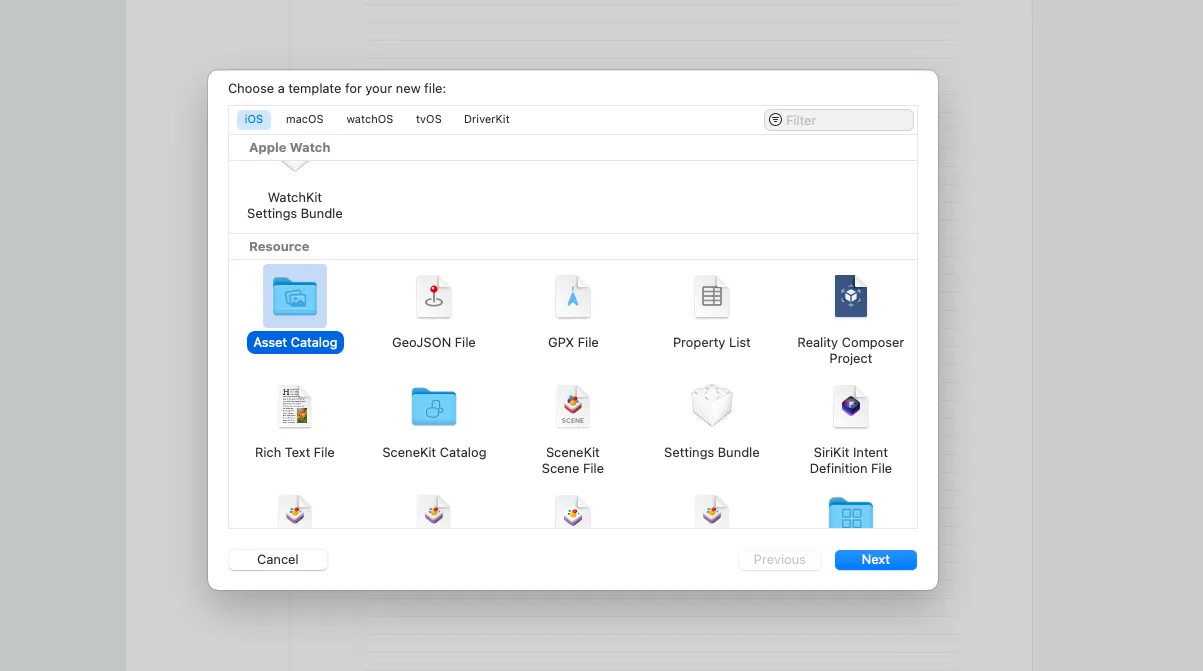Viewport: 1203px width, 671px height.
Task: Click the GeoJSON File label
Action: (x=434, y=342)
